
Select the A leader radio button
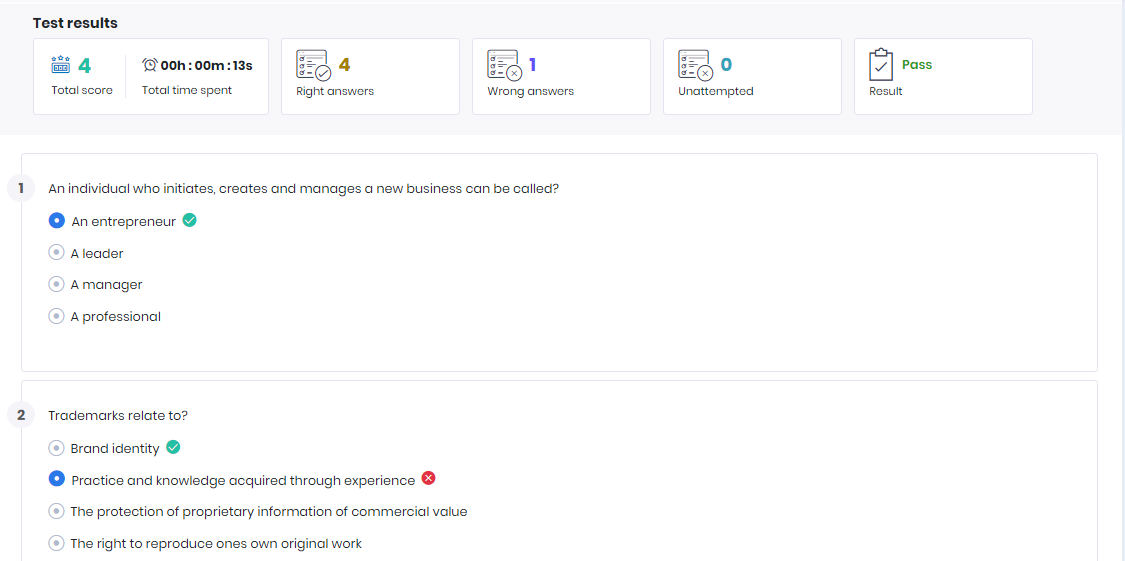pyautogui.click(x=56, y=253)
